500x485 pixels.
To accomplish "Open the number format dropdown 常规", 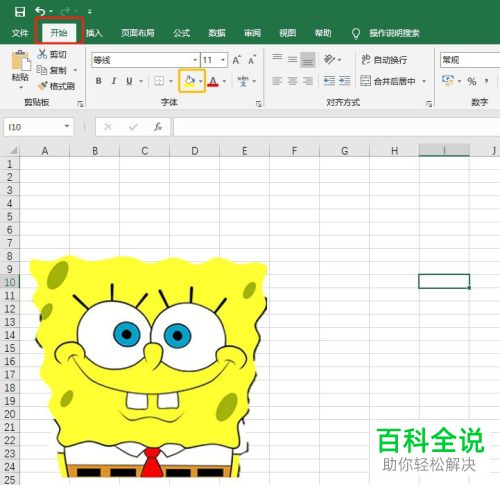I will pos(470,60).
